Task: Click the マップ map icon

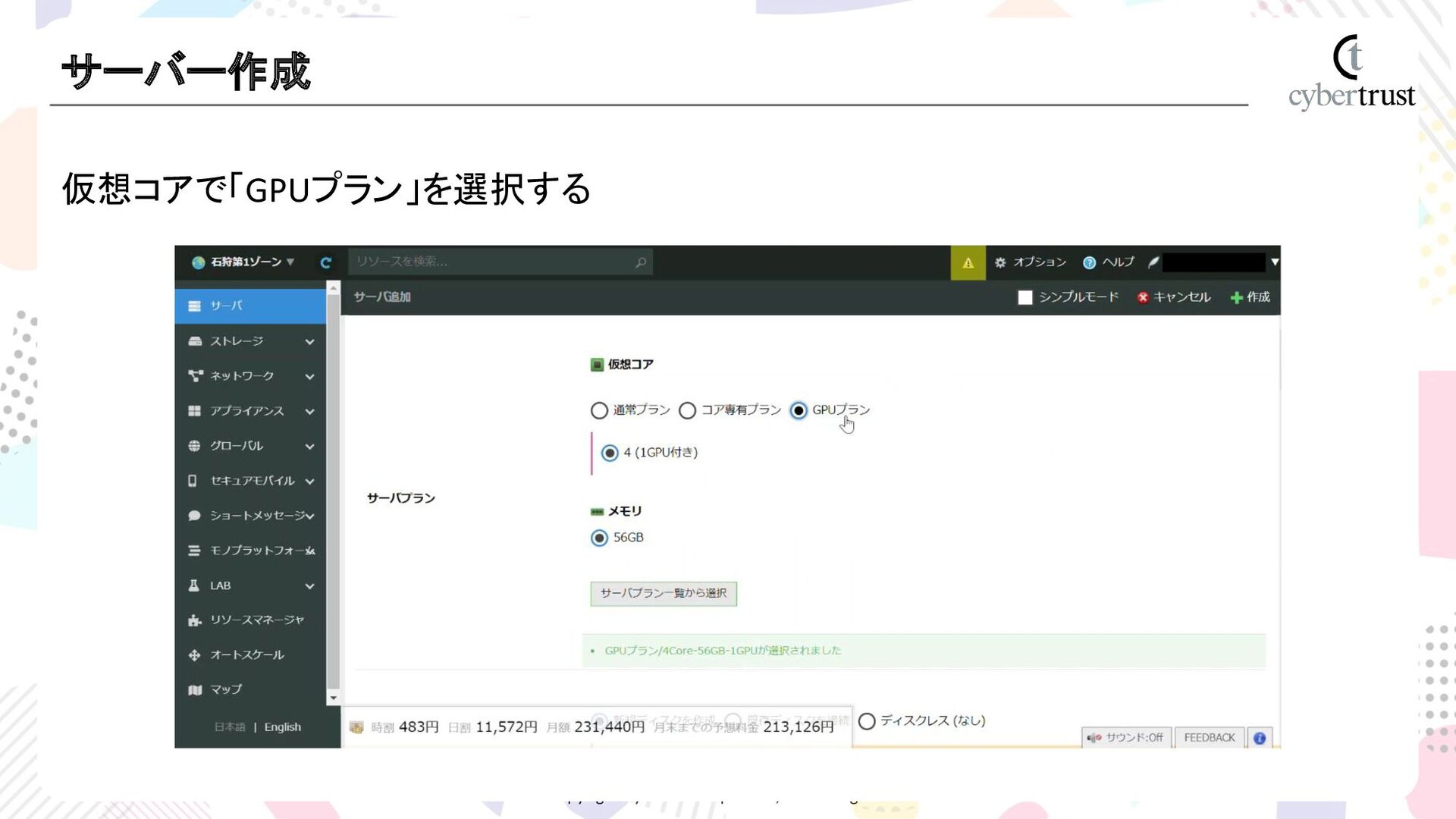Action: [x=195, y=690]
